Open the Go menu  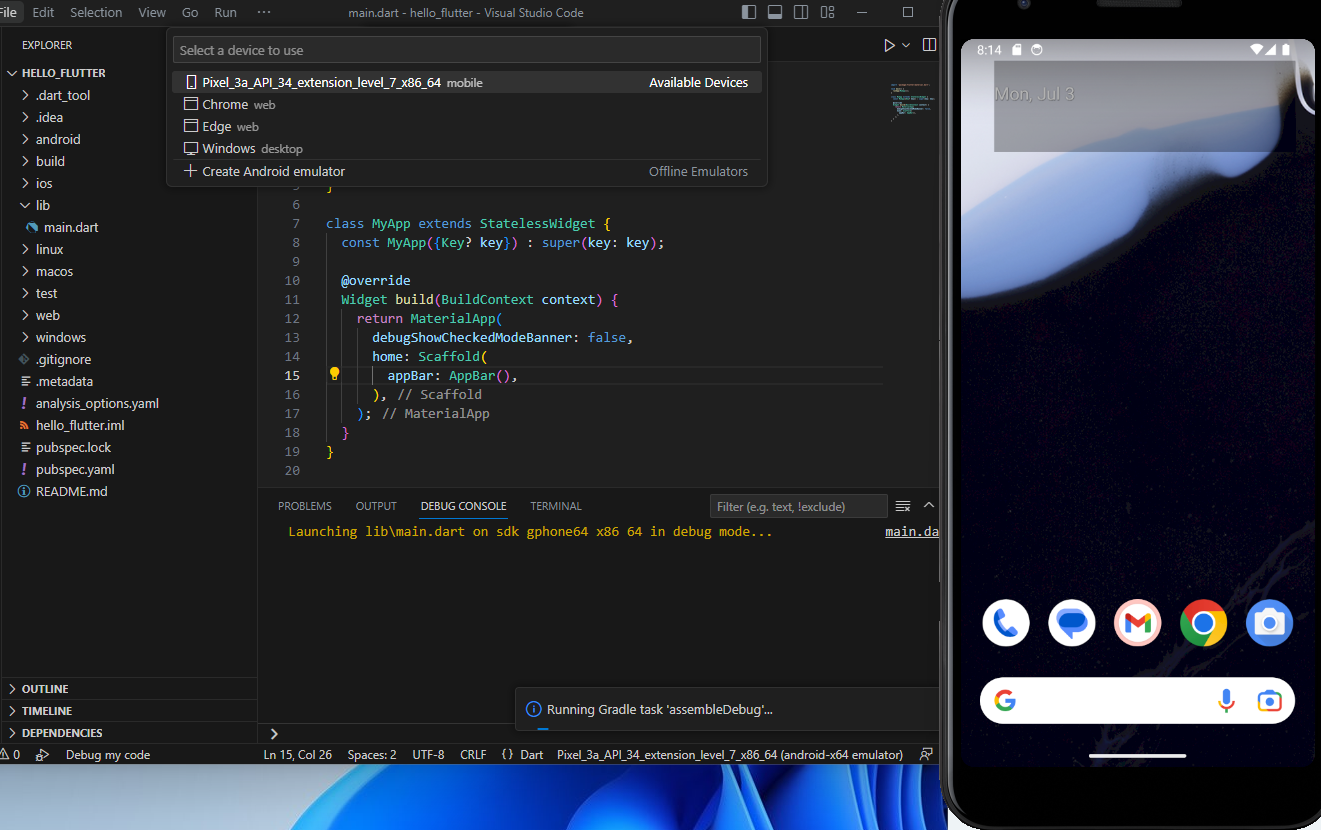click(190, 12)
